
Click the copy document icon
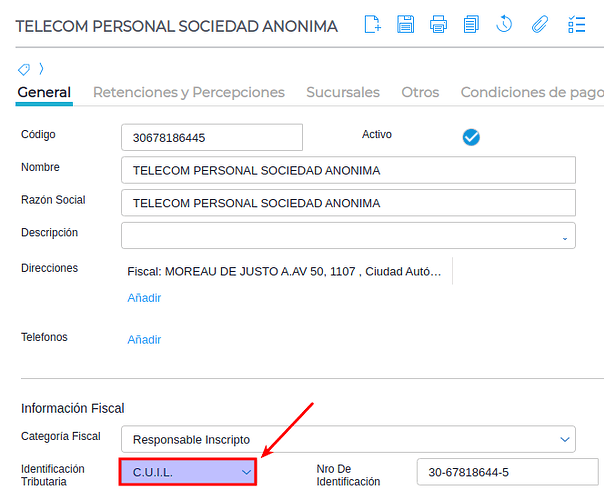tap(471, 25)
